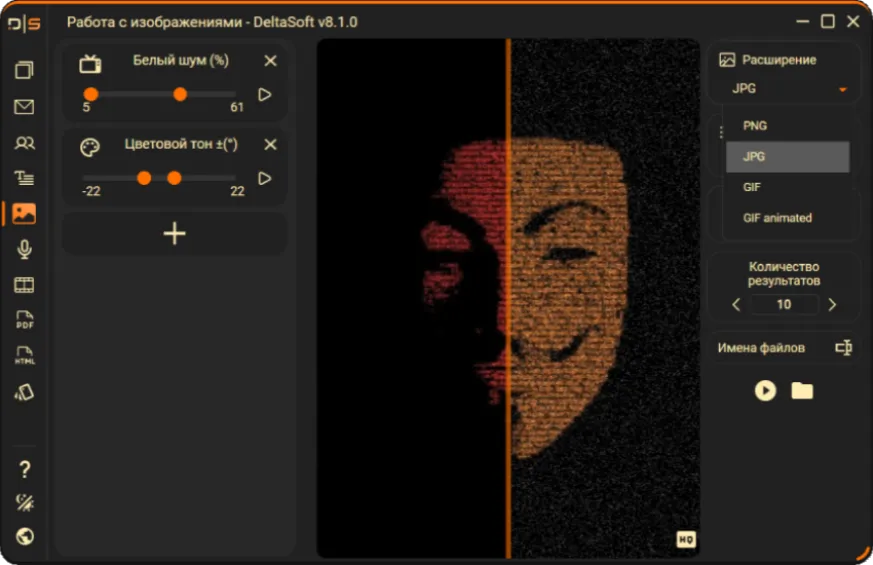The width and height of the screenshot is (873, 565).
Task: Click the Расширение header label
Action: 779,60
